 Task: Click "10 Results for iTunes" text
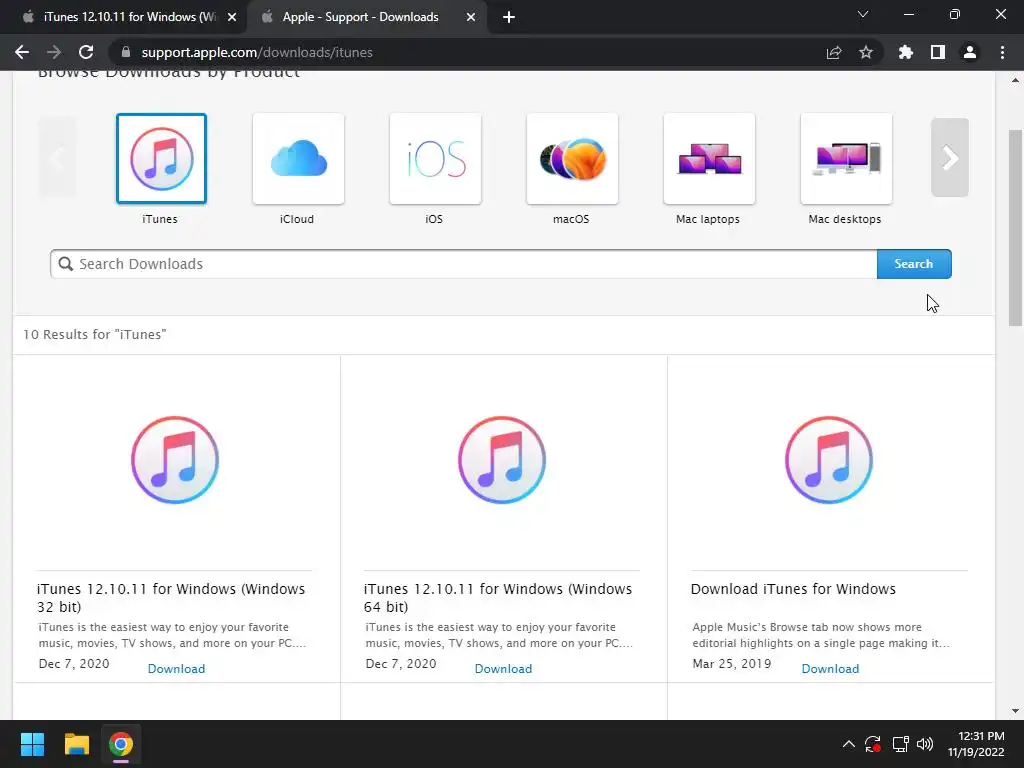coord(95,334)
